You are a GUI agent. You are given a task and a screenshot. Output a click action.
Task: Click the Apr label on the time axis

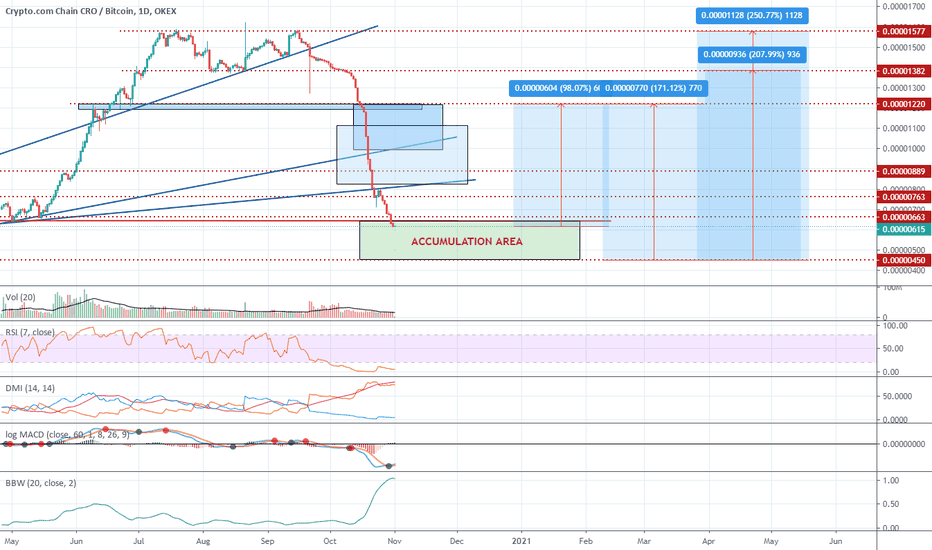[709, 541]
